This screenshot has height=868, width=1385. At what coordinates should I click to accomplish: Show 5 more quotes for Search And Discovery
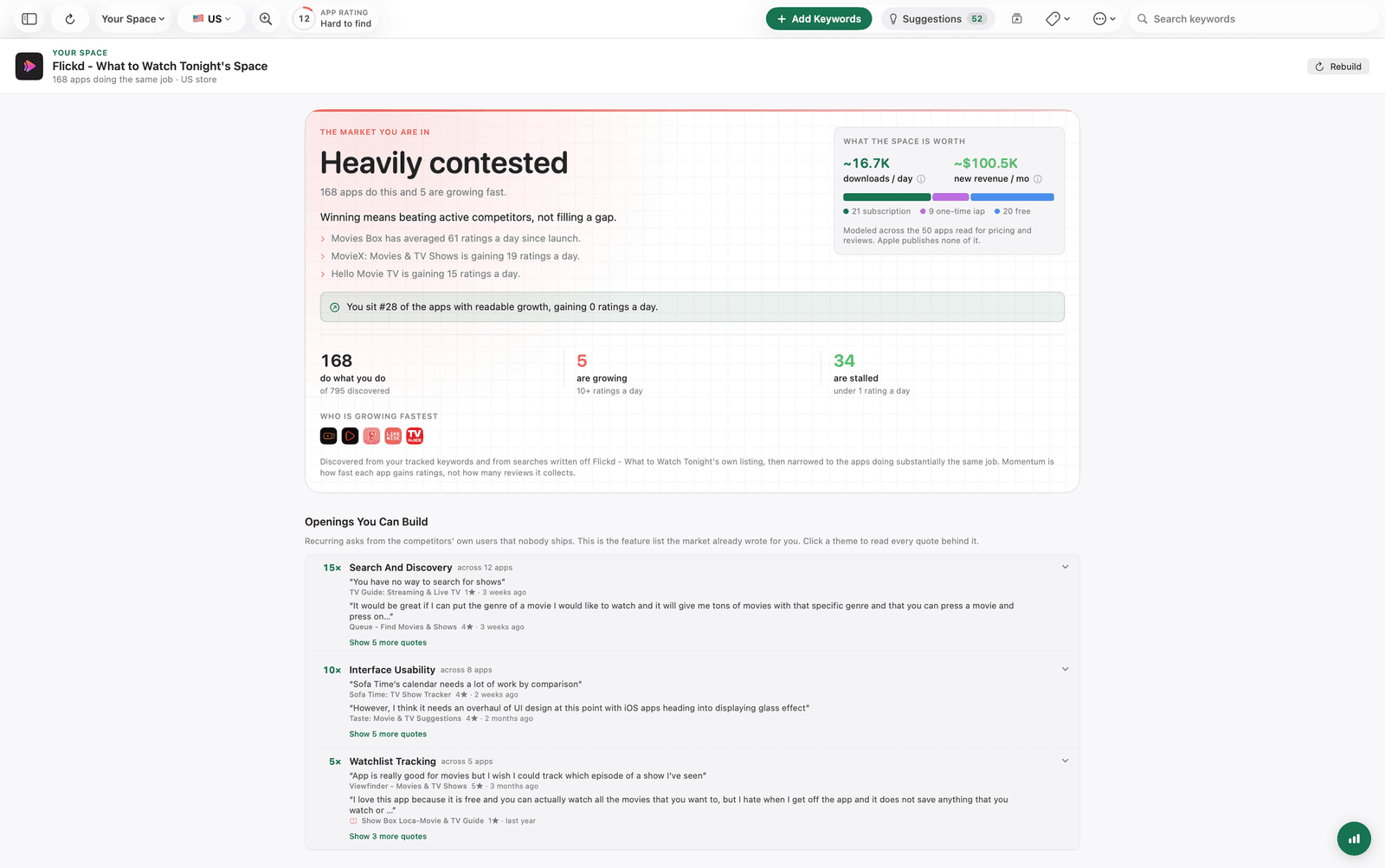[388, 643]
